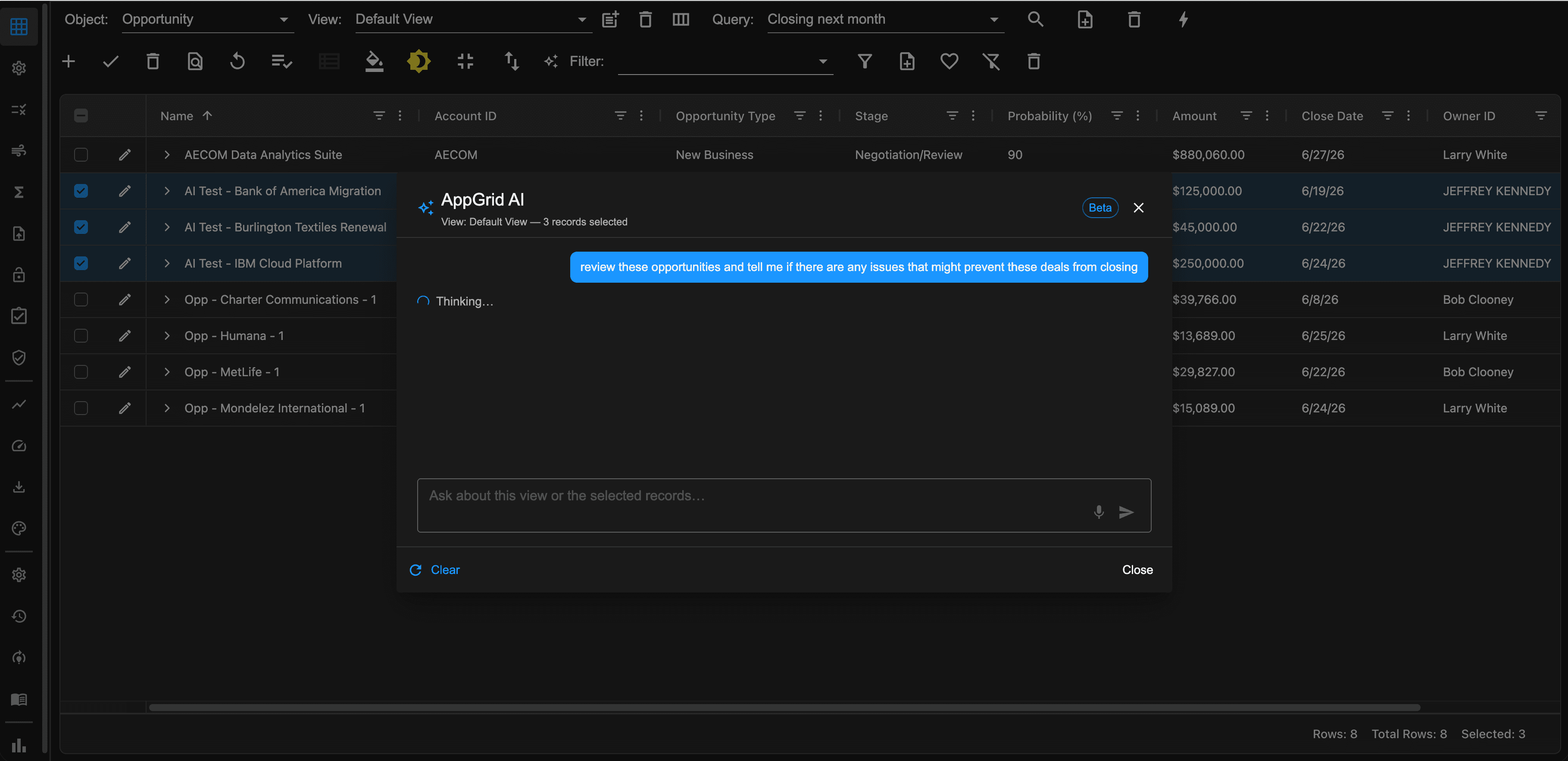
Task: Click the microphone icon in AI chat box
Action: pos(1098,512)
